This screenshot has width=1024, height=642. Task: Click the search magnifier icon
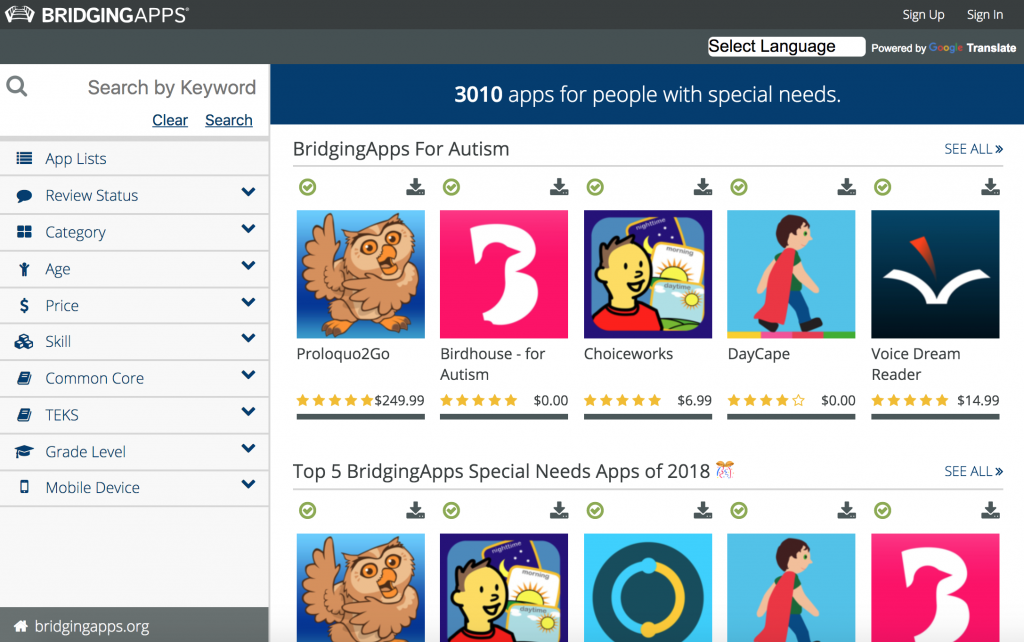coord(17,86)
